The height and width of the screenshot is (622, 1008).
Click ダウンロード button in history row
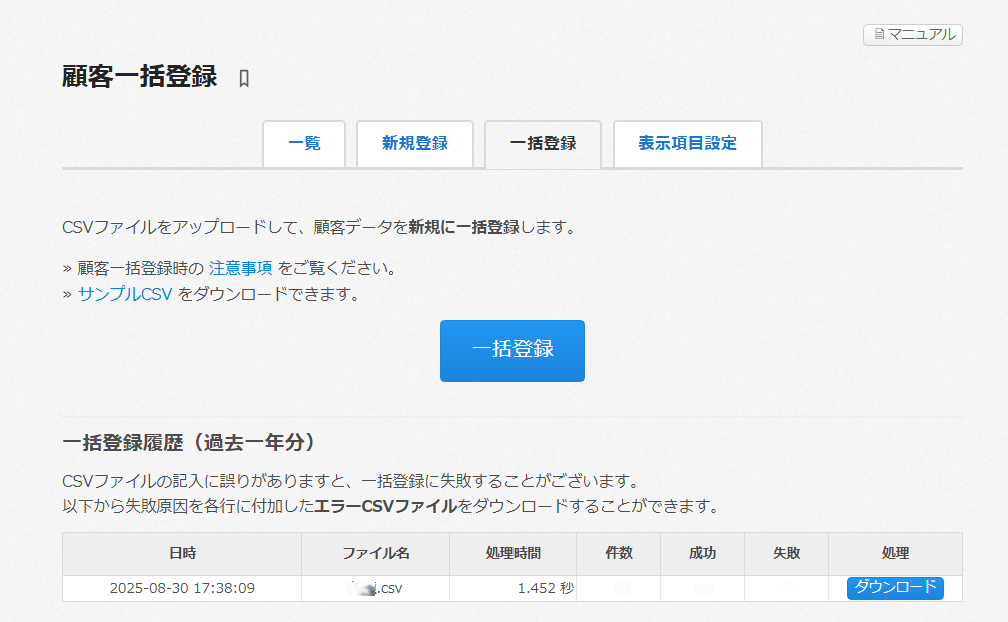click(895, 588)
